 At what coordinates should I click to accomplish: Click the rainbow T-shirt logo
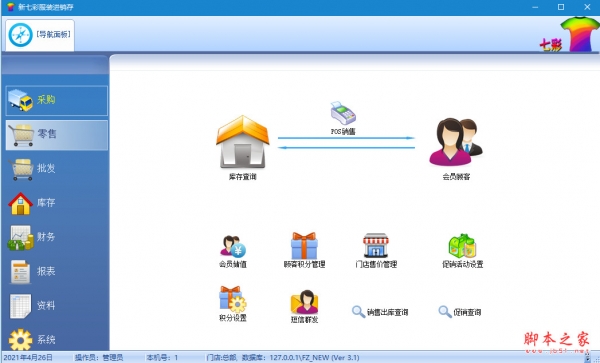point(580,34)
